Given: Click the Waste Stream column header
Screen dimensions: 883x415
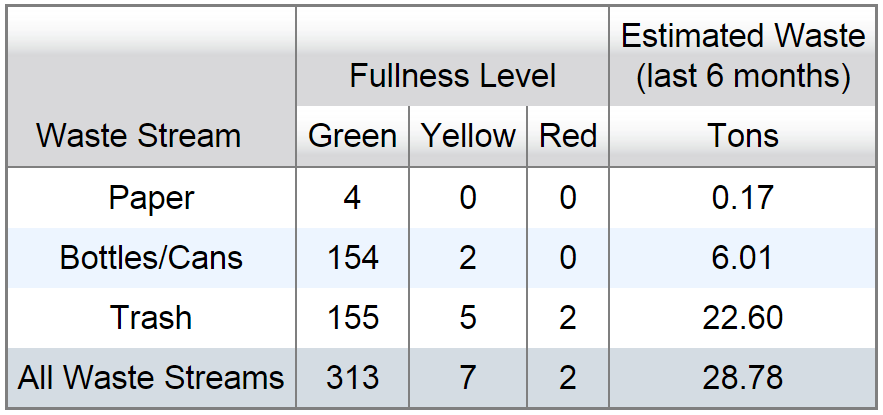Looking at the screenshot, I should (139, 136).
